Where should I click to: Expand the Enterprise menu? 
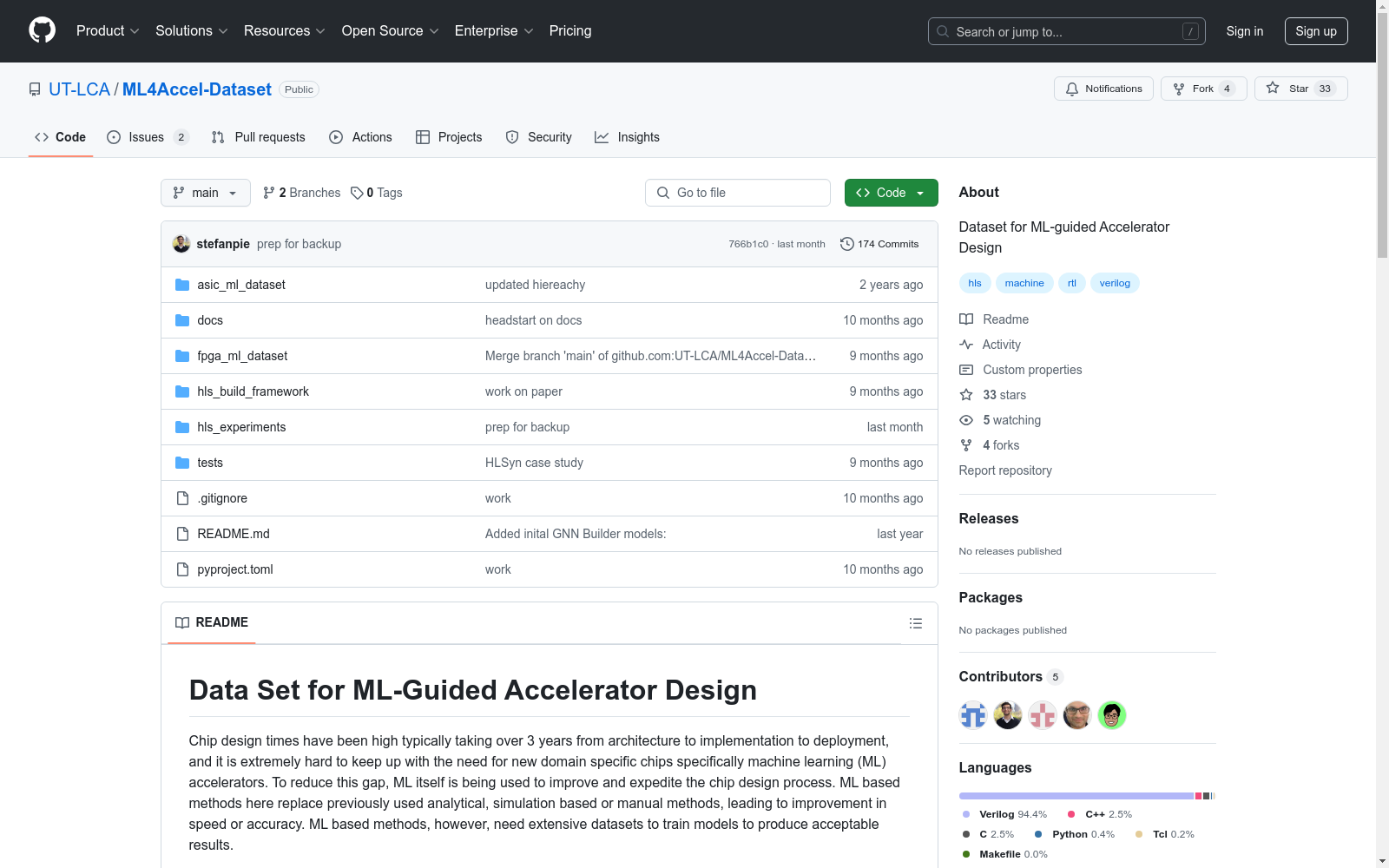click(494, 31)
